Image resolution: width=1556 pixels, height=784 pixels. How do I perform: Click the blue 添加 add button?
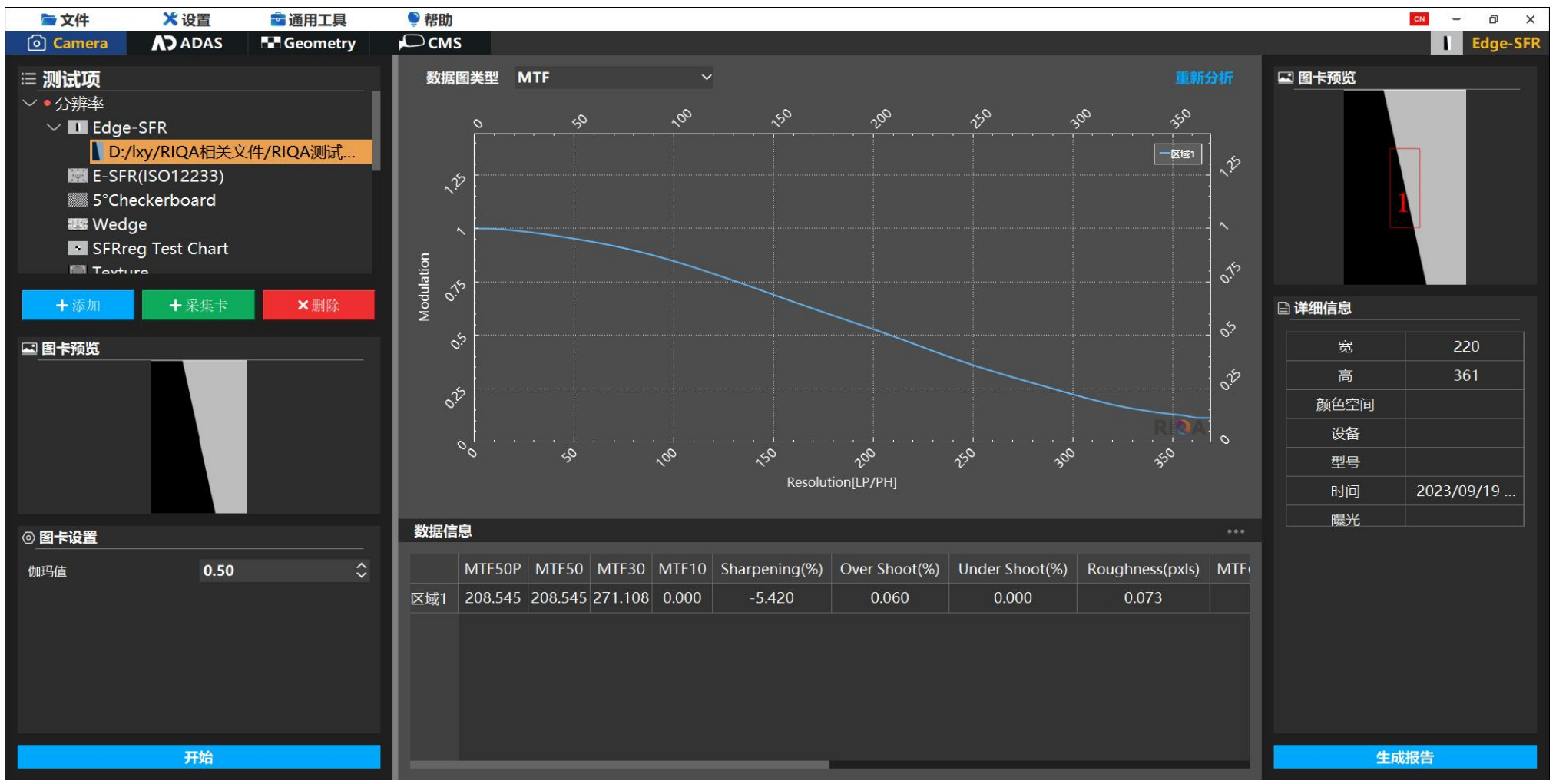coord(78,306)
